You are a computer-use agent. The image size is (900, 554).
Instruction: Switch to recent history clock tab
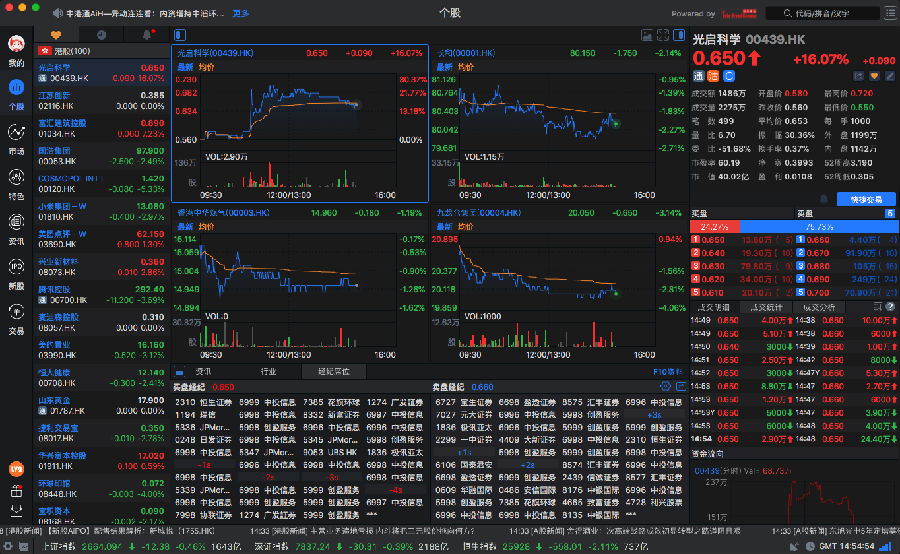point(102,35)
